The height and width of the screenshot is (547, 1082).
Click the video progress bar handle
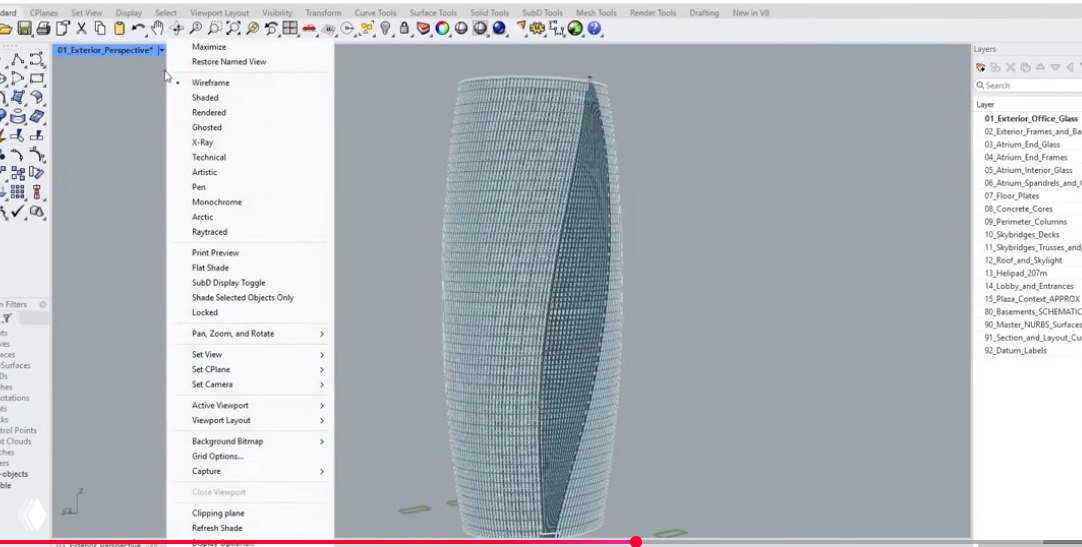point(636,542)
